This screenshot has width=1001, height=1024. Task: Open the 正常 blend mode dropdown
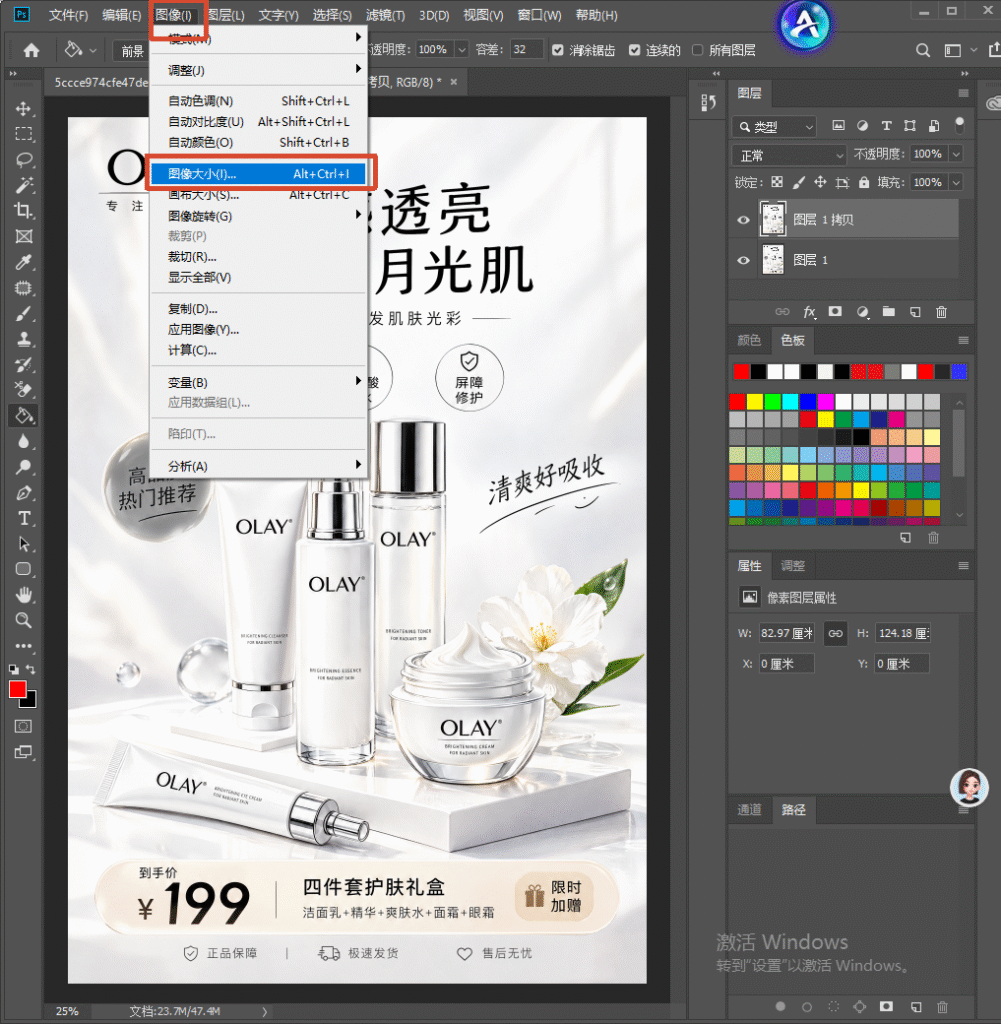(789, 155)
